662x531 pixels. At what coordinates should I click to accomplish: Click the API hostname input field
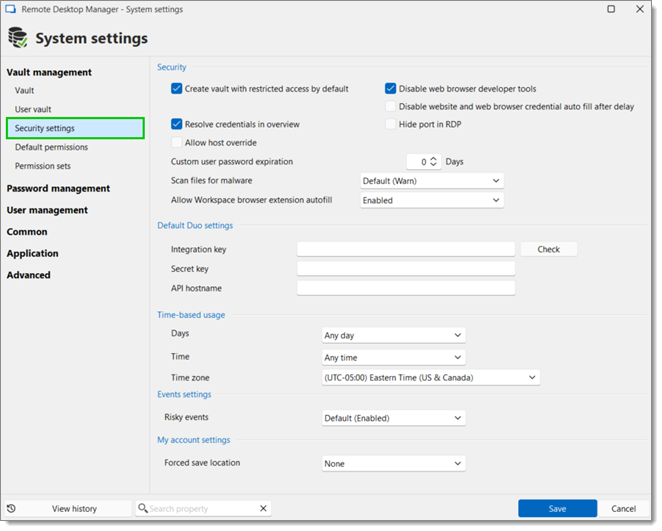click(406, 288)
